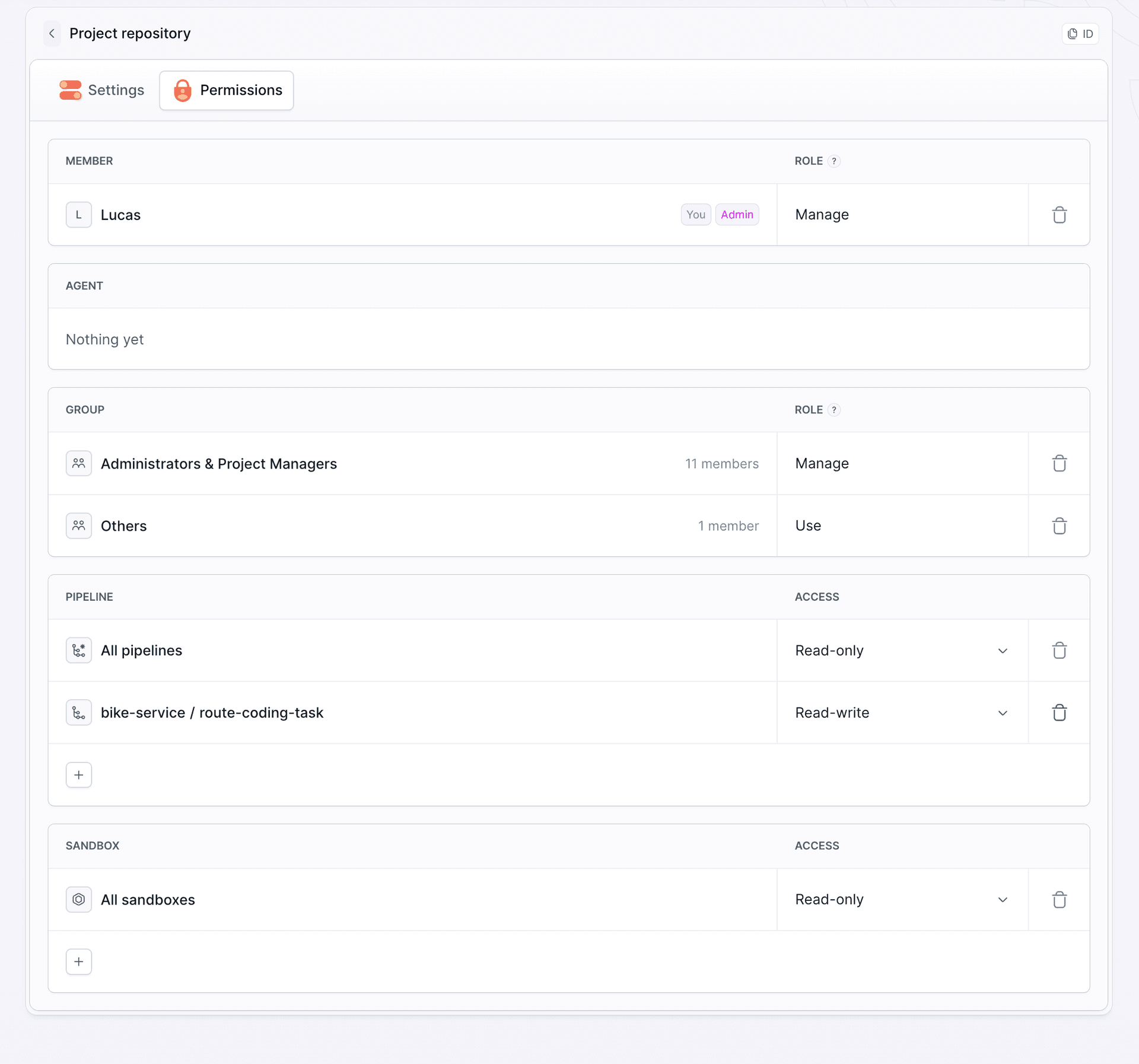Open All pipelines access dropdown
Image resolution: width=1139 pixels, height=1064 pixels.
[x=902, y=651]
